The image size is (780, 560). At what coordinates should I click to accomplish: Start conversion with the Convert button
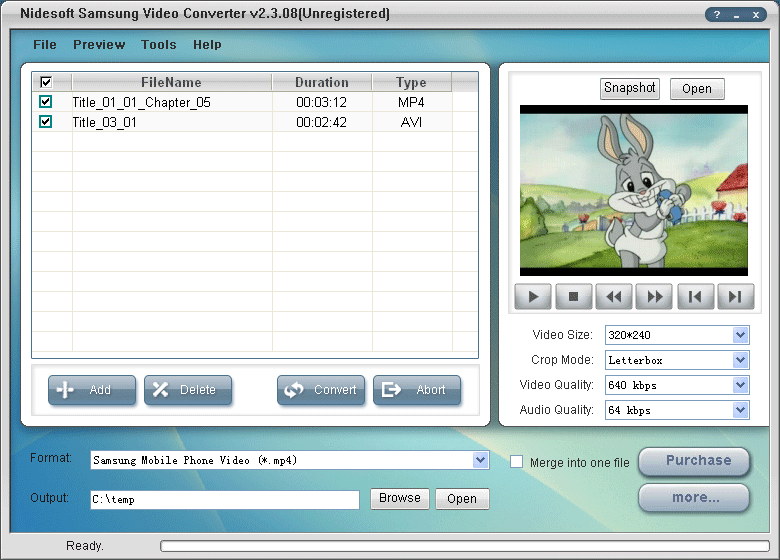click(x=321, y=390)
